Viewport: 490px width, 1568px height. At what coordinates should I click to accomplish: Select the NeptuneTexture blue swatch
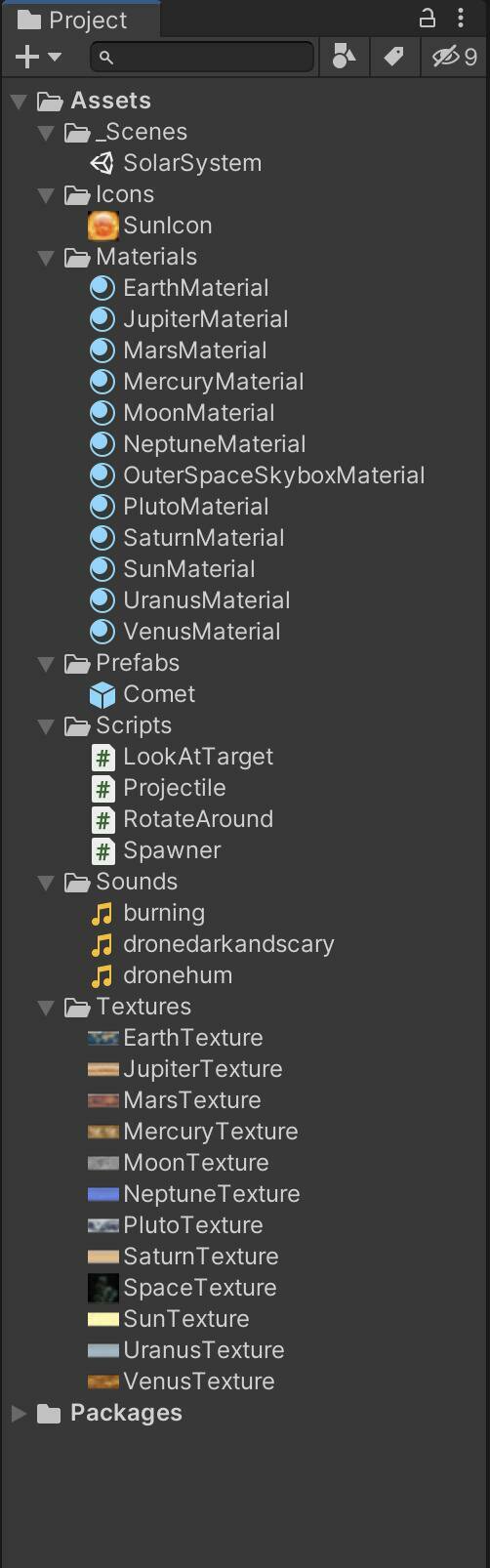(102, 1194)
